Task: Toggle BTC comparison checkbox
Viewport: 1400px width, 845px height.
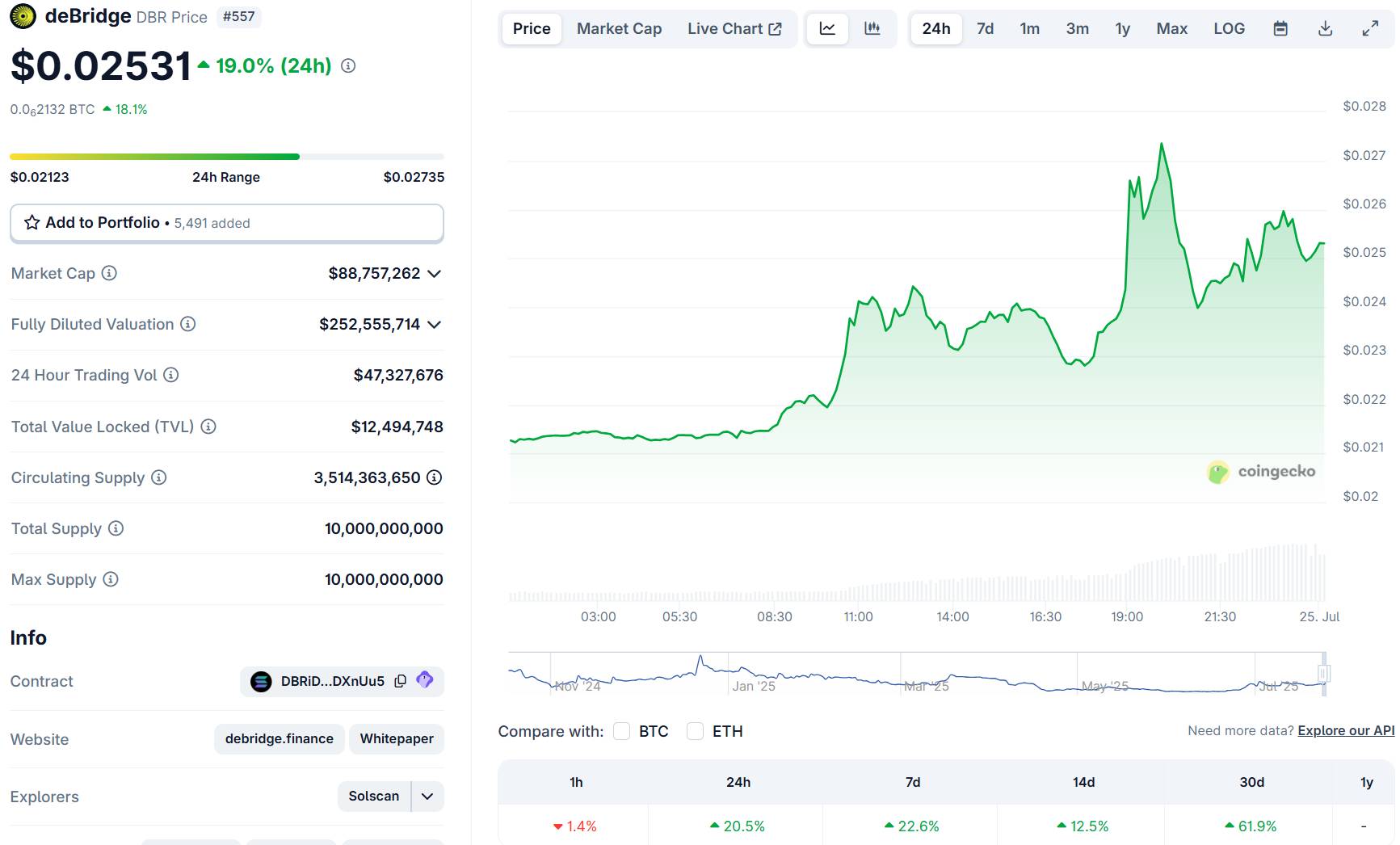Action: tap(621, 731)
